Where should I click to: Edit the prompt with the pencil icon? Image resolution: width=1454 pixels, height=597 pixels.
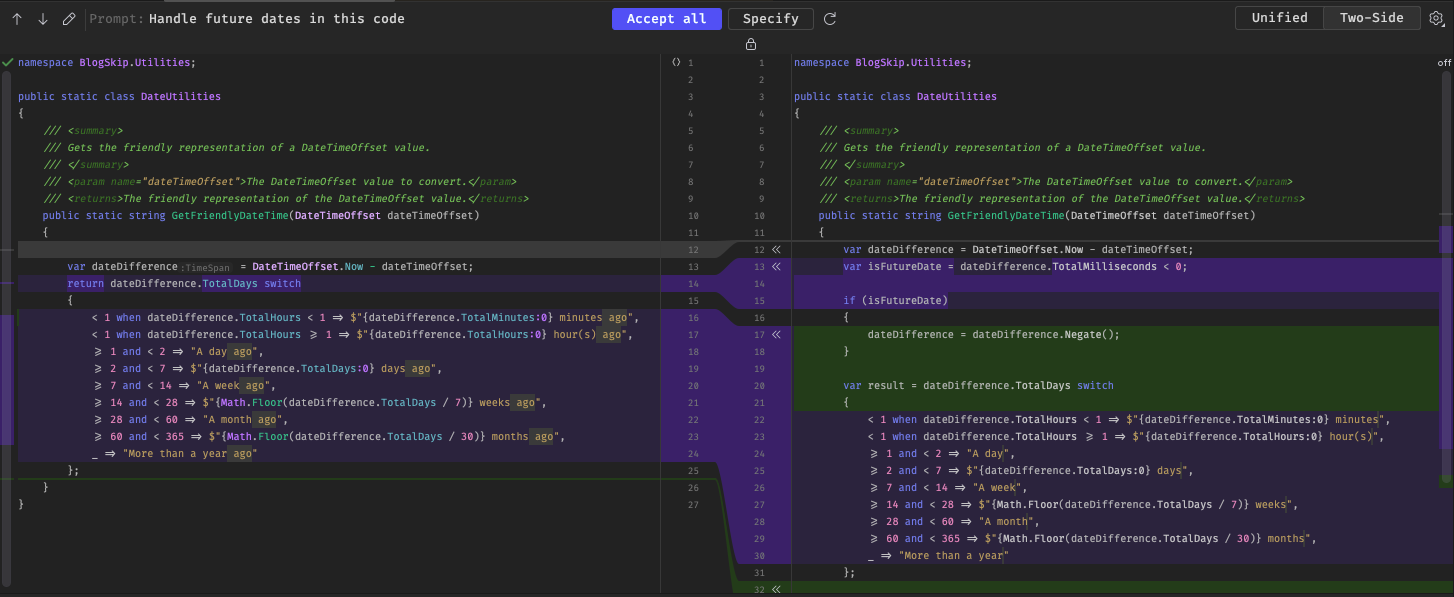[67, 18]
